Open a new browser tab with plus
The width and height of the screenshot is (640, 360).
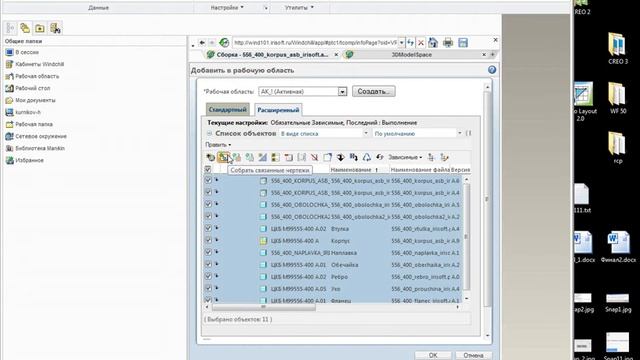493,54
